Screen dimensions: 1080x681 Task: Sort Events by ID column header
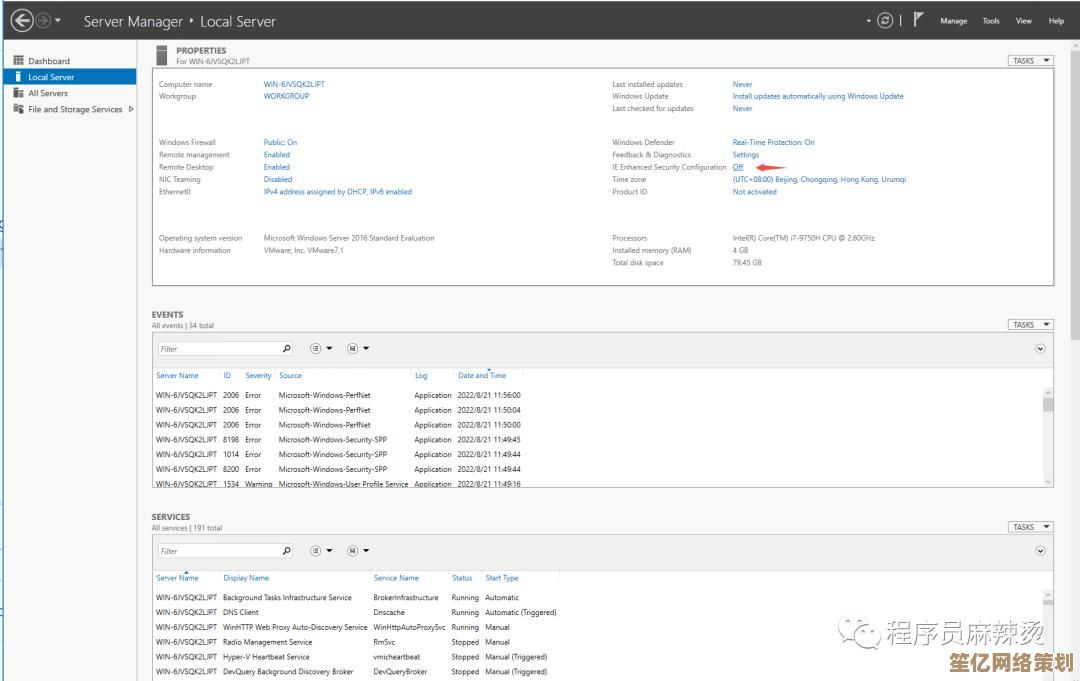[227, 376]
